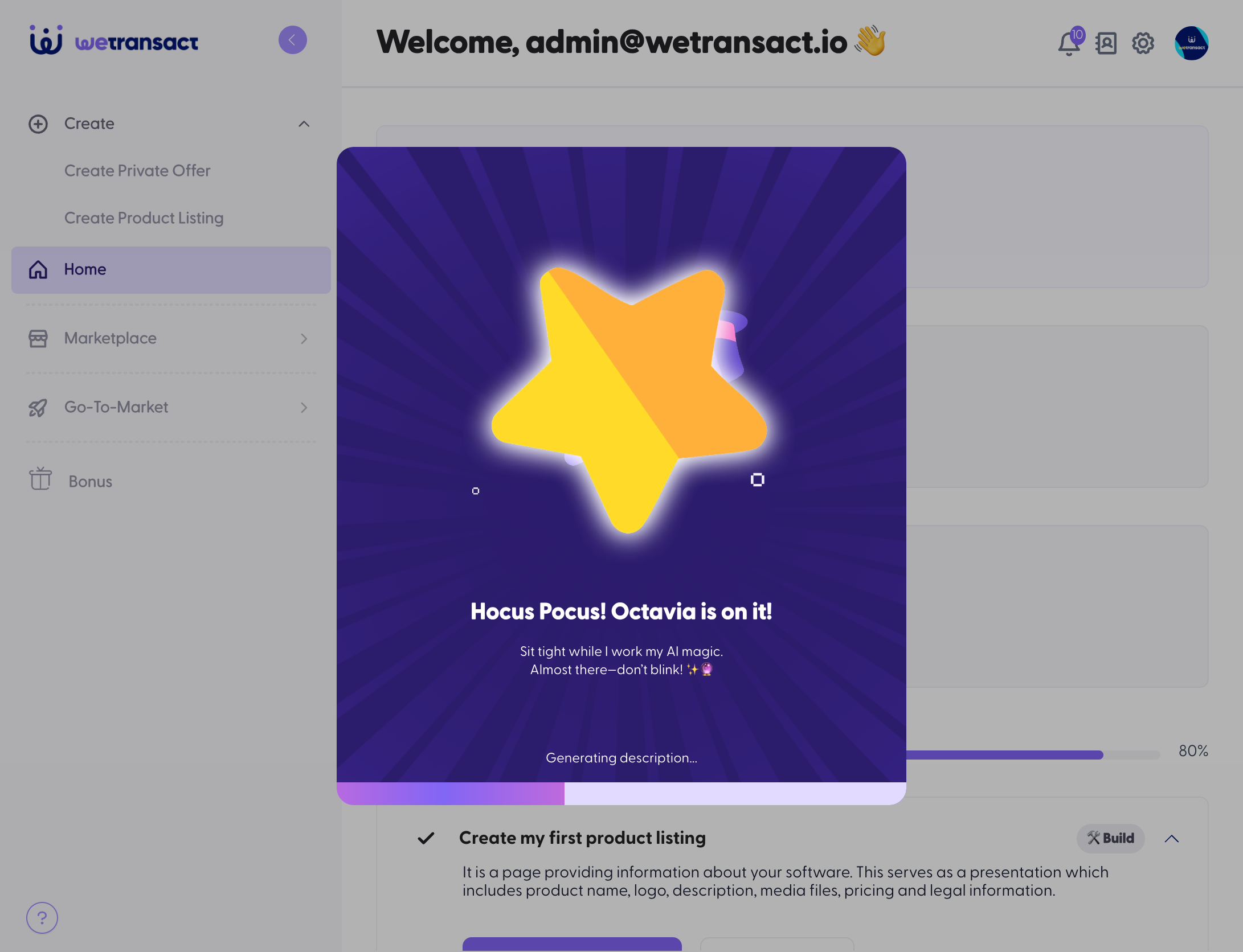Select Create Product Listing

[144, 218]
